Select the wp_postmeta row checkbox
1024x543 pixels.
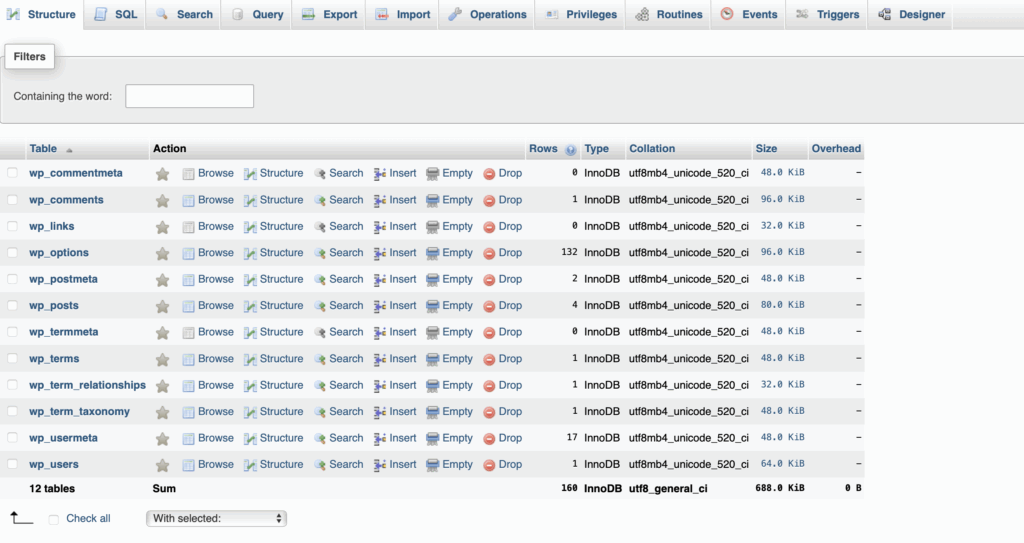click(12, 278)
